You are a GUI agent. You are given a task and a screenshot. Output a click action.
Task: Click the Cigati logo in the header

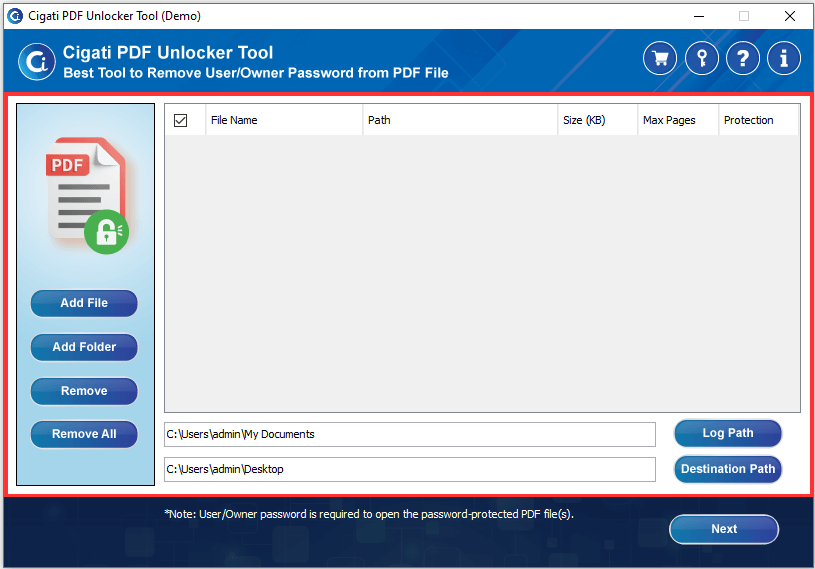tap(37, 62)
